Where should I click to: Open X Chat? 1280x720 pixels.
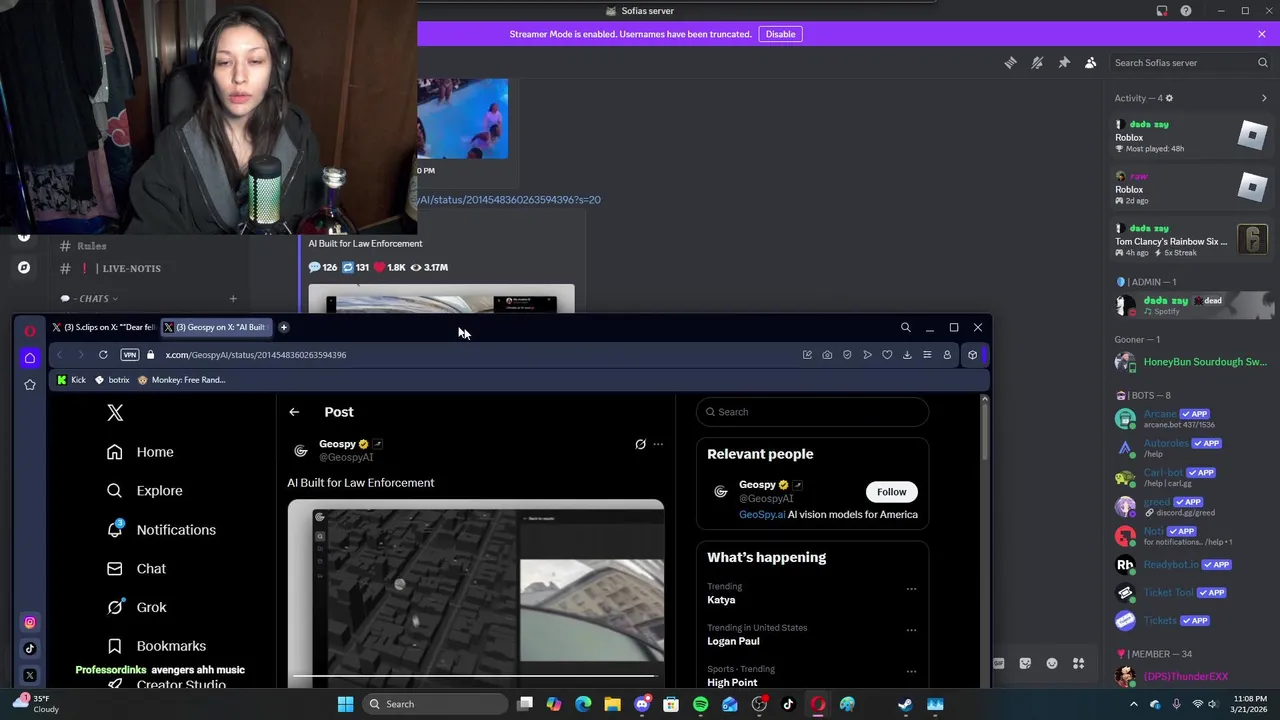click(x=137, y=569)
